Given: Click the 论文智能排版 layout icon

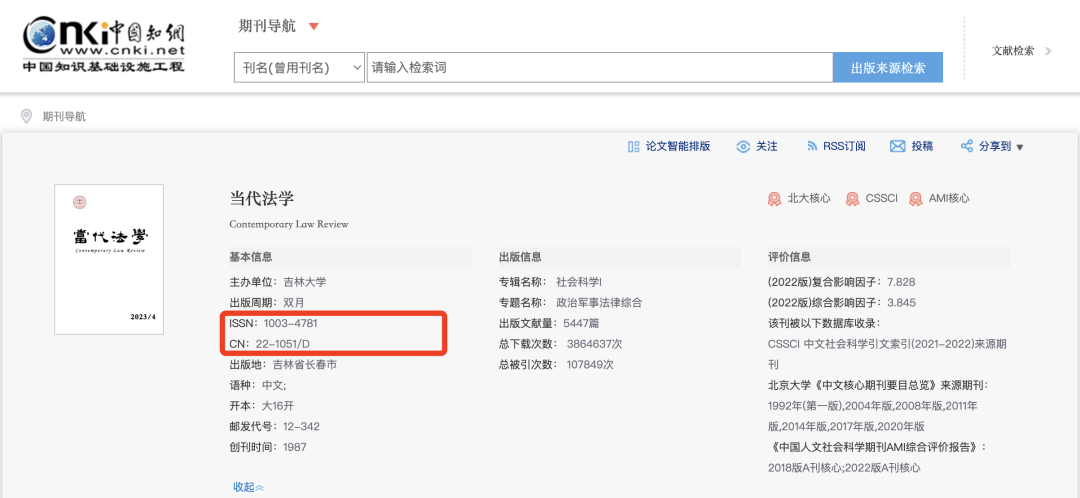Looking at the screenshot, I should pyautogui.click(x=634, y=146).
